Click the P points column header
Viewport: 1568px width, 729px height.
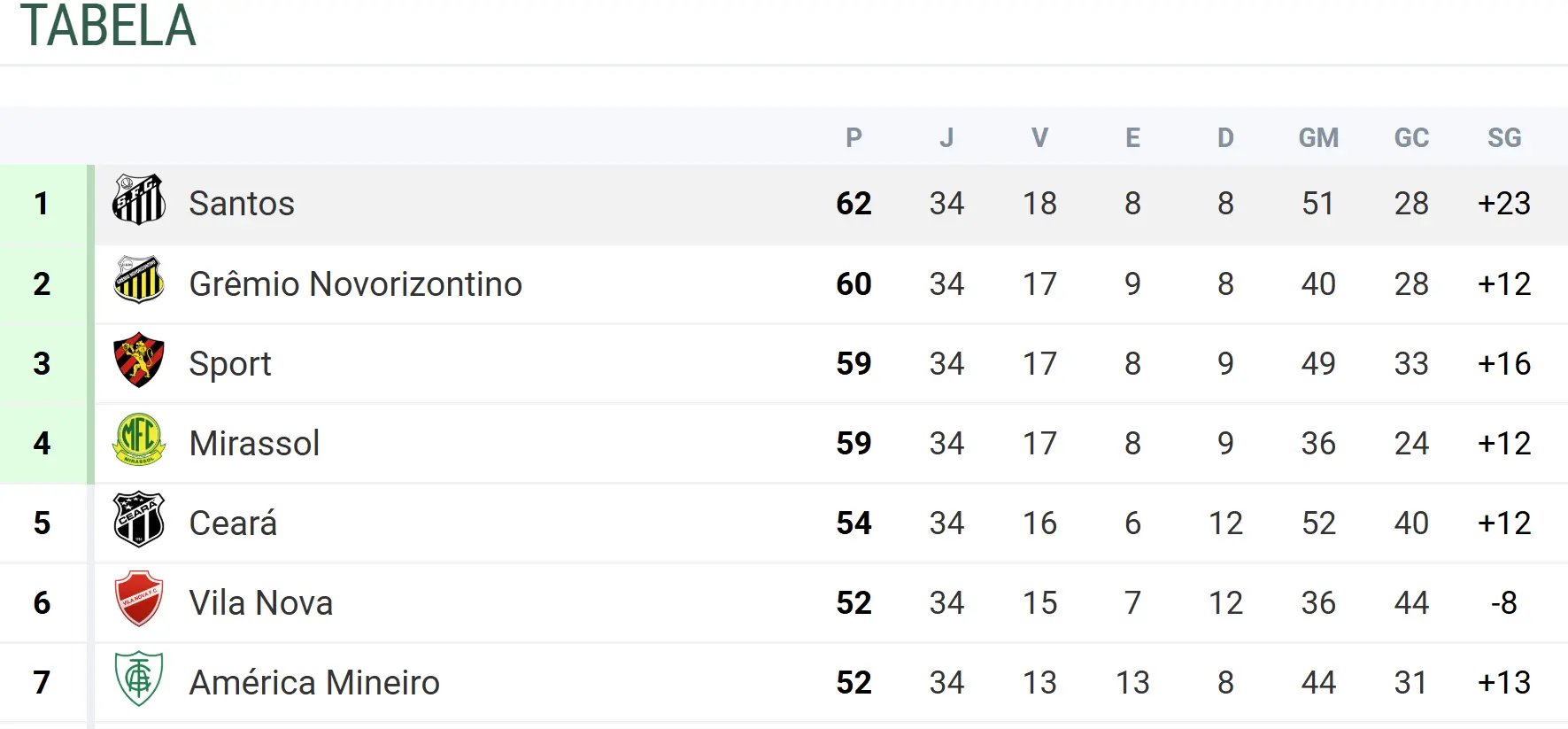[854, 138]
